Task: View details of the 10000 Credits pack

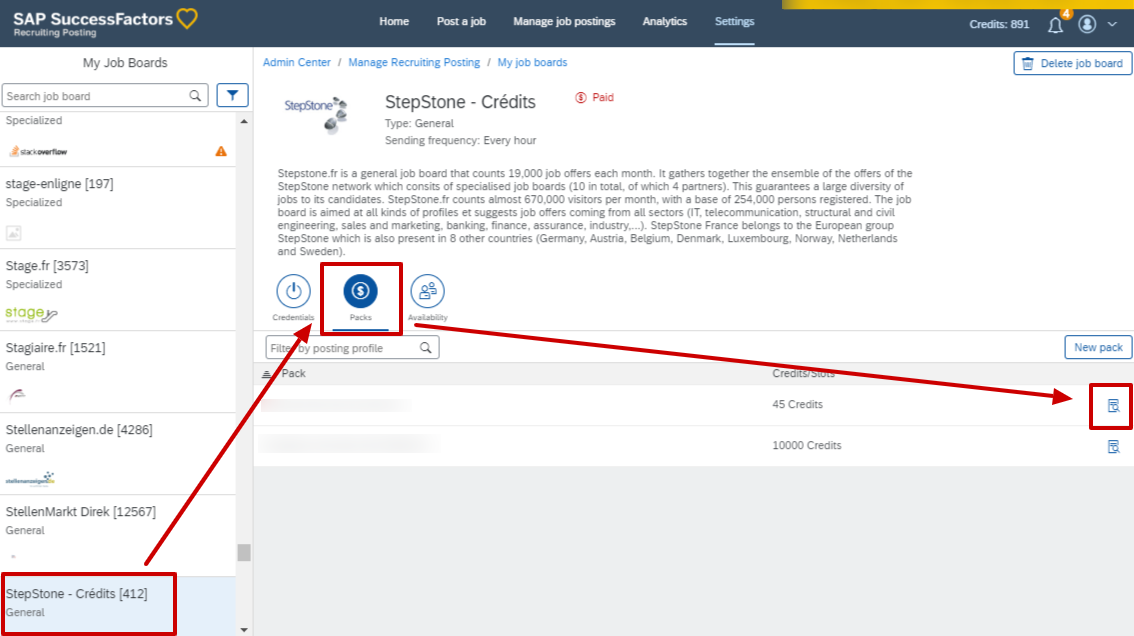Action: point(1113,446)
